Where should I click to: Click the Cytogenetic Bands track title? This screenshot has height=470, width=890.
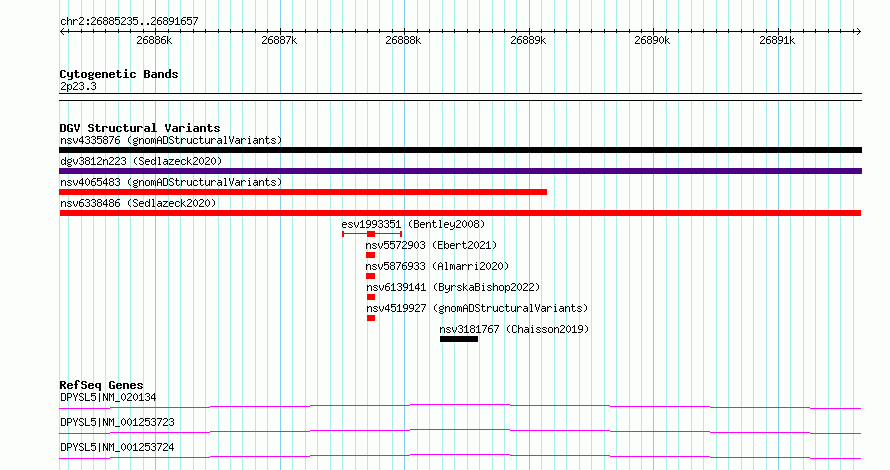pyautogui.click(x=119, y=74)
